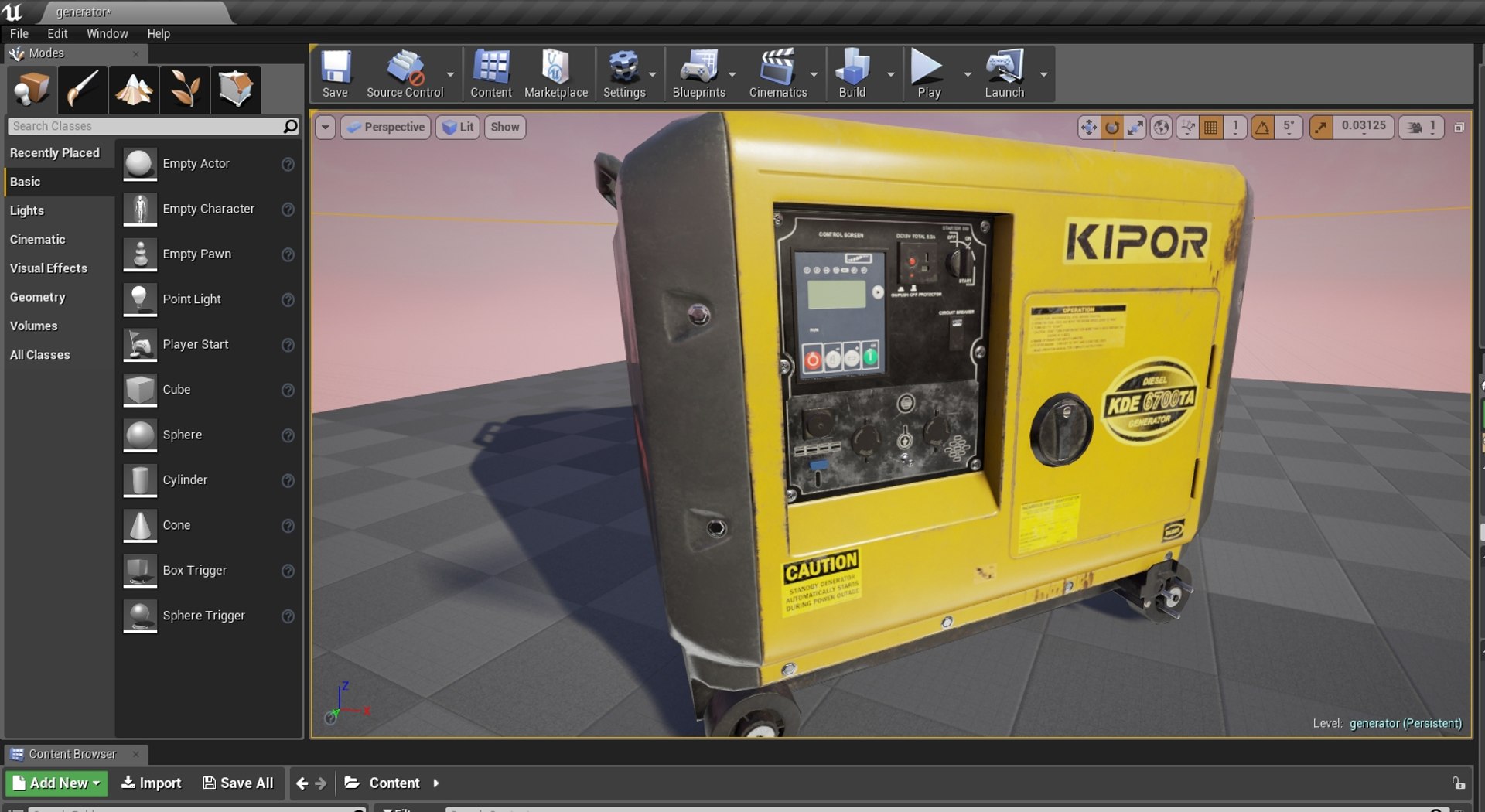Open the Help menu
This screenshot has height=812, width=1485.
click(159, 34)
